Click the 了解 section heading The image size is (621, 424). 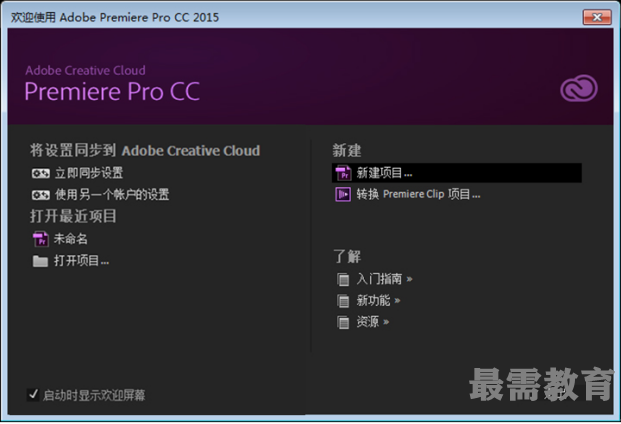click(347, 257)
